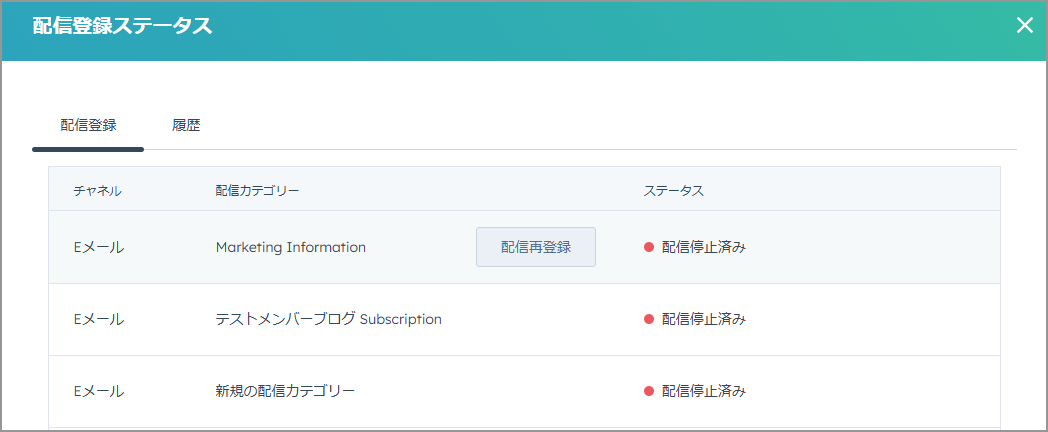Viewport: 1048px width, 432px height.
Task: Select the テストメンバーブログ Subscription row
Action: pyautogui.click(x=524, y=320)
